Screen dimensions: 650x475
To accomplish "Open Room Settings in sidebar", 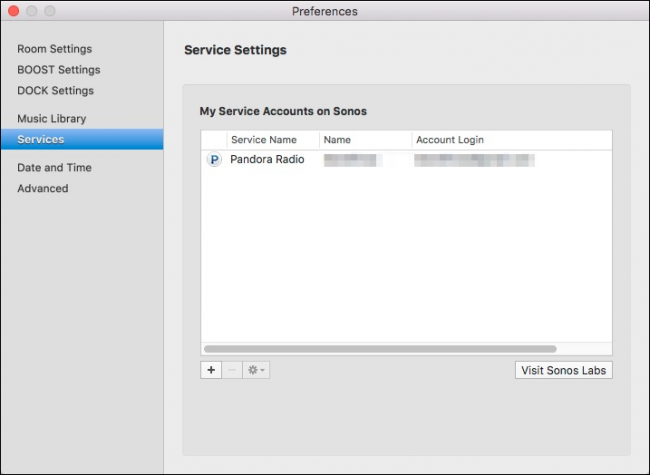I will (54, 49).
